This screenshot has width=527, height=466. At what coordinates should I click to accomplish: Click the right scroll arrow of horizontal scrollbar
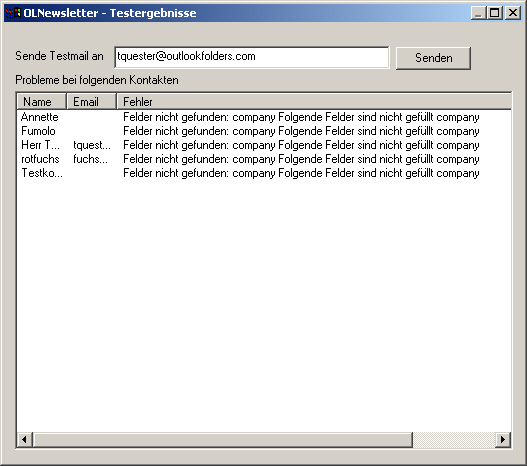(x=503, y=439)
